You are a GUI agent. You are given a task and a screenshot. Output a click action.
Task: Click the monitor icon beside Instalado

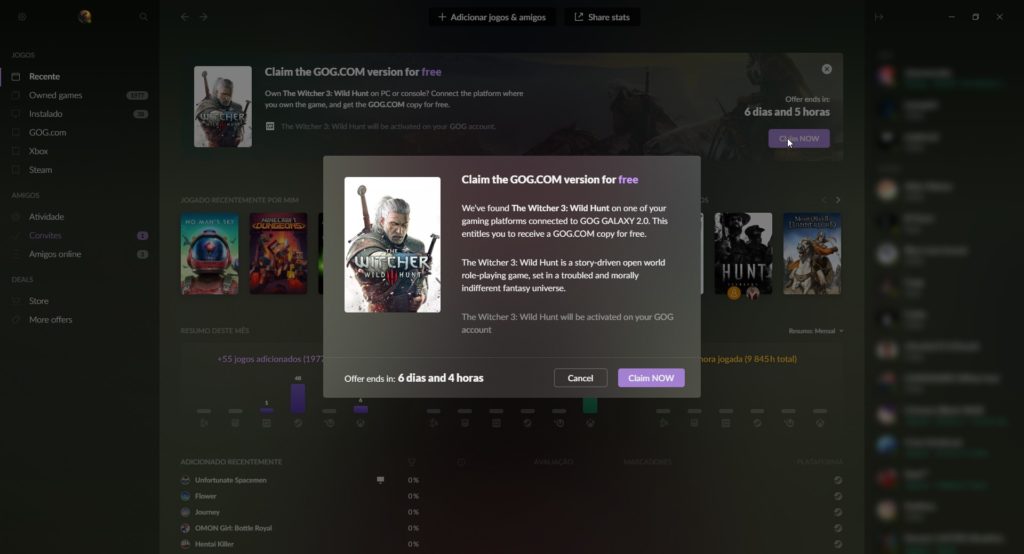[x=16, y=114]
